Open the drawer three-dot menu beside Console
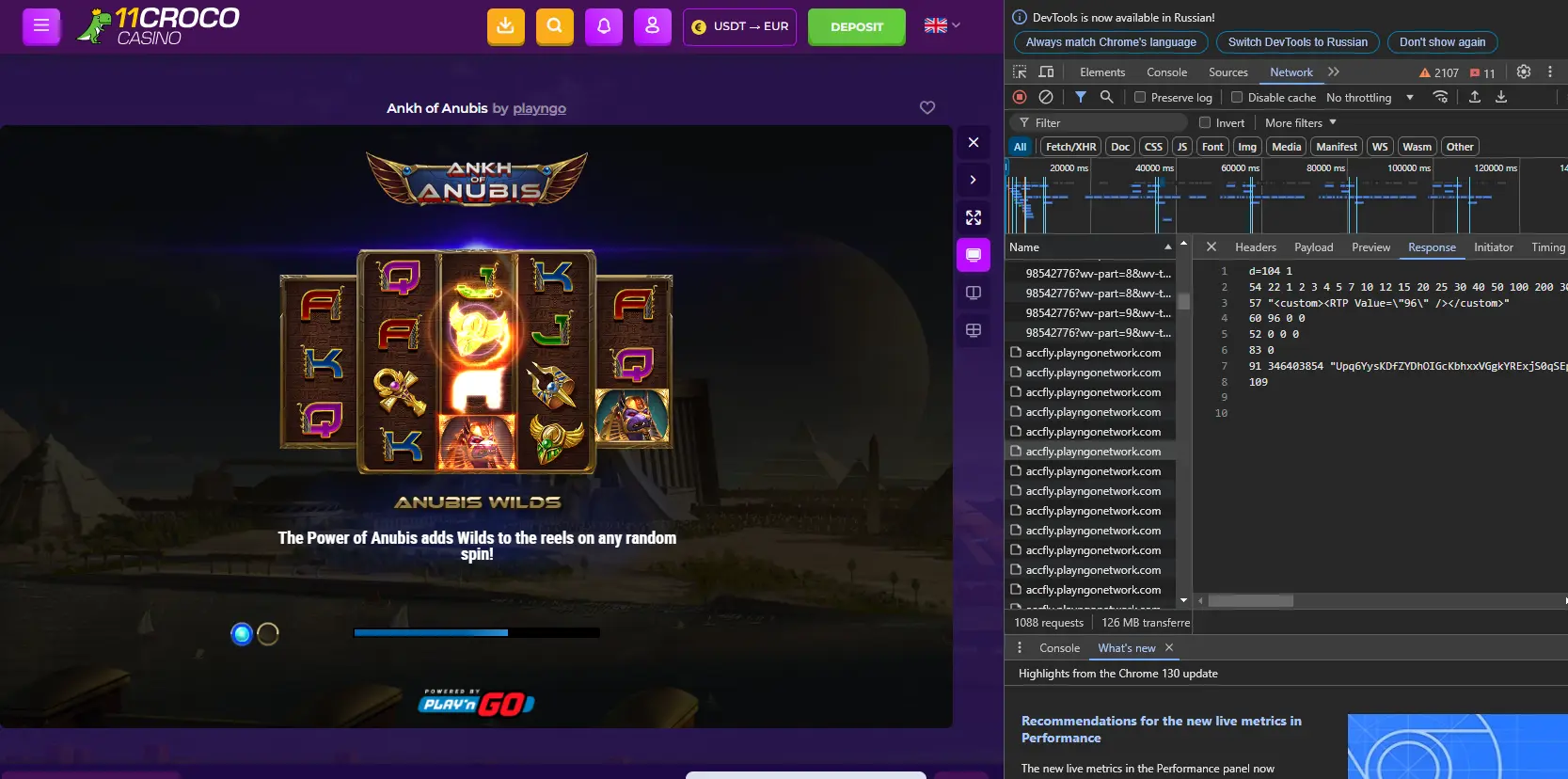 (1020, 647)
